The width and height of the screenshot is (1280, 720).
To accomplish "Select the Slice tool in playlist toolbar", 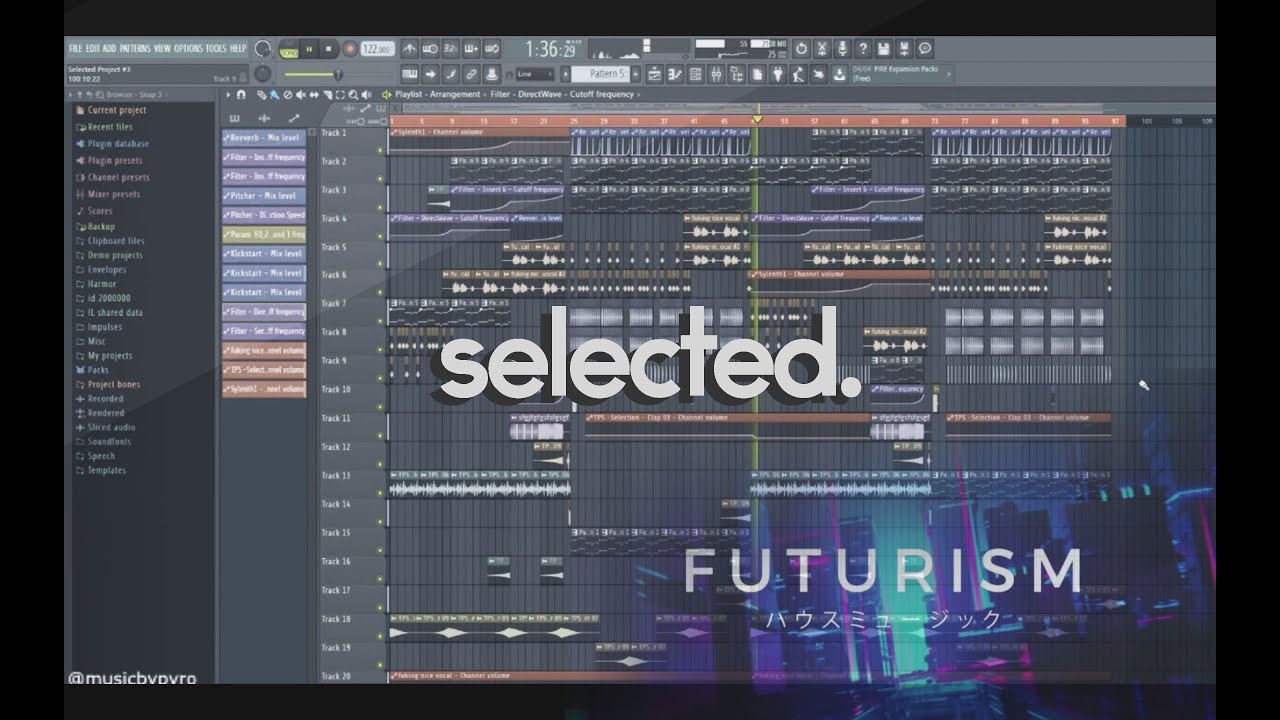I will [328, 94].
